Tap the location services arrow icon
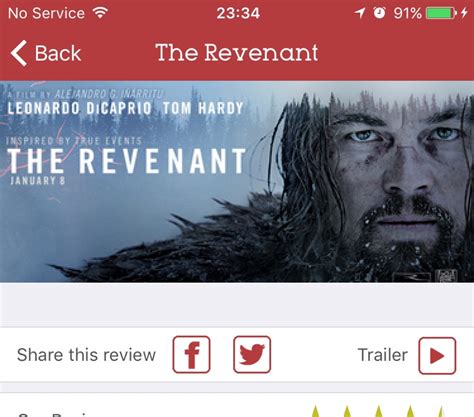 (x=360, y=13)
